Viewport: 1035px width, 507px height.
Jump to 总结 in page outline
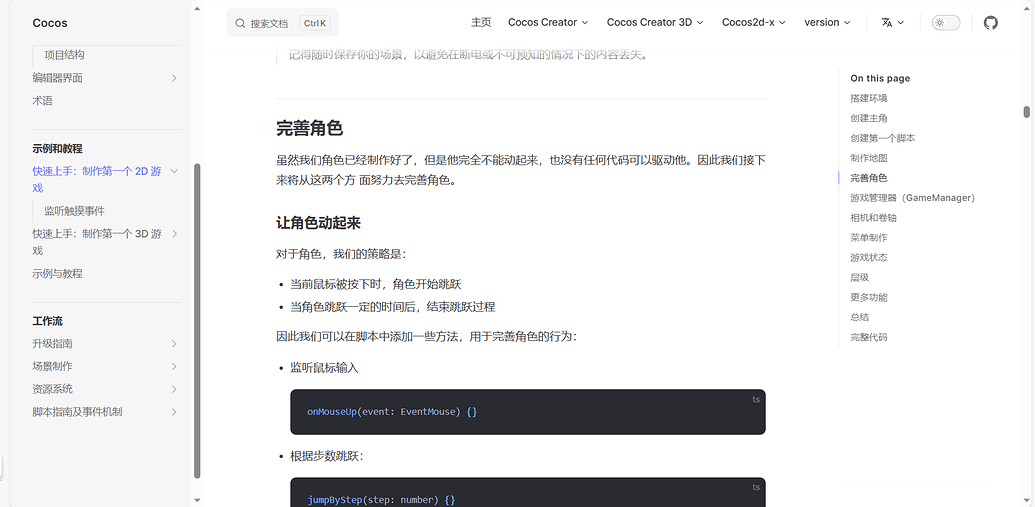point(859,317)
